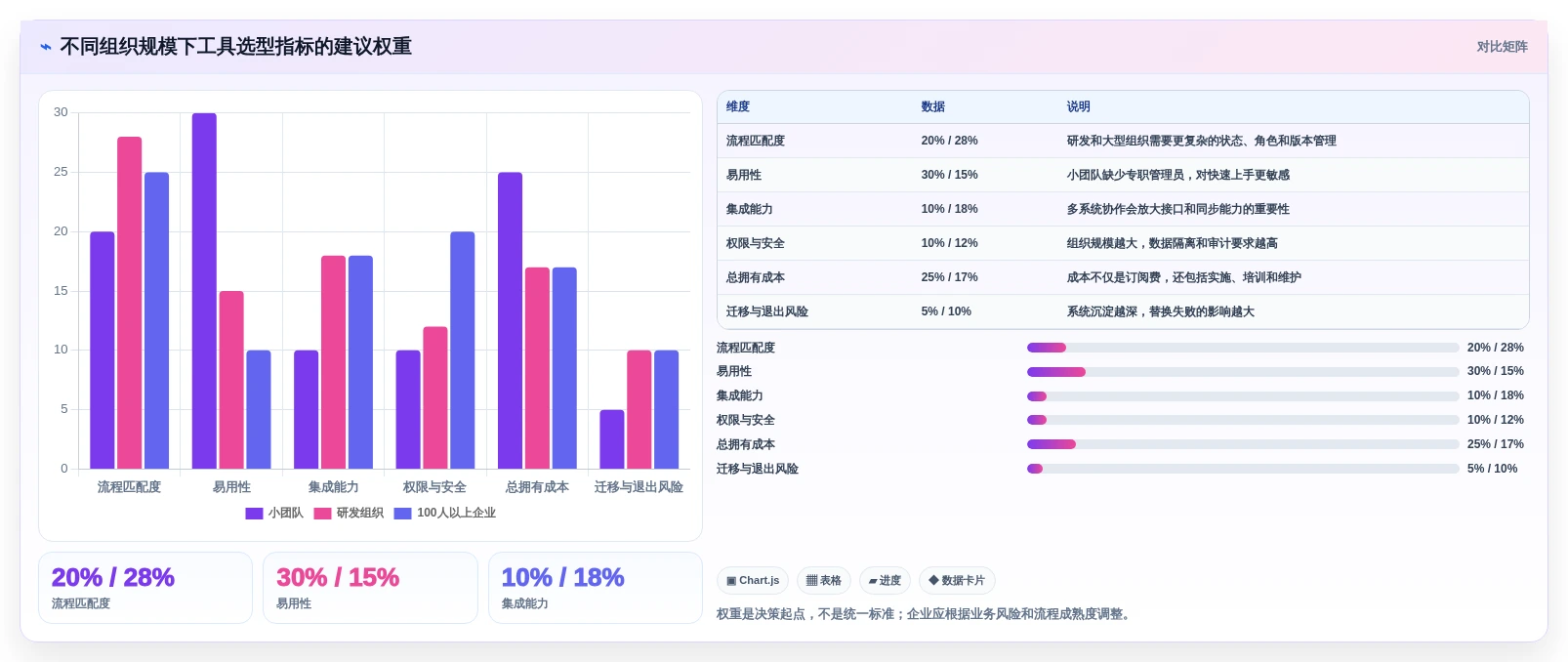Click the 对比矩阵 label in header
This screenshot has height=662, width=1568.
tap(1502, 47)
